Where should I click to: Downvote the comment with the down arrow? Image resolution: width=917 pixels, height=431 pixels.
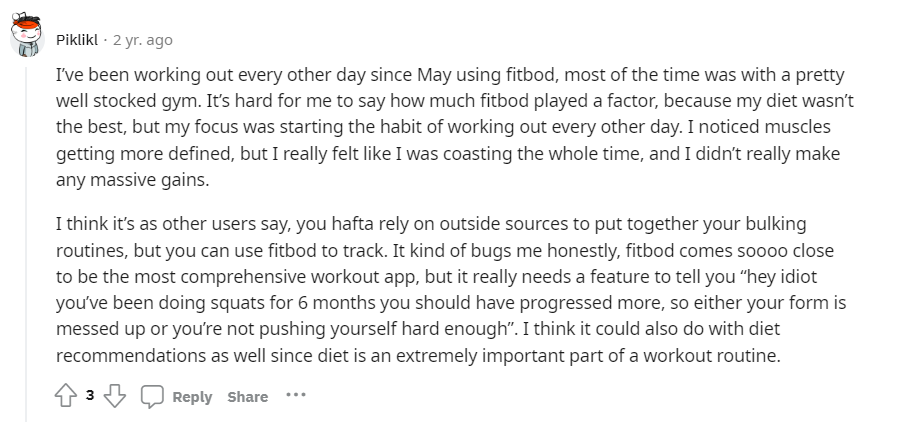point(115,396)
